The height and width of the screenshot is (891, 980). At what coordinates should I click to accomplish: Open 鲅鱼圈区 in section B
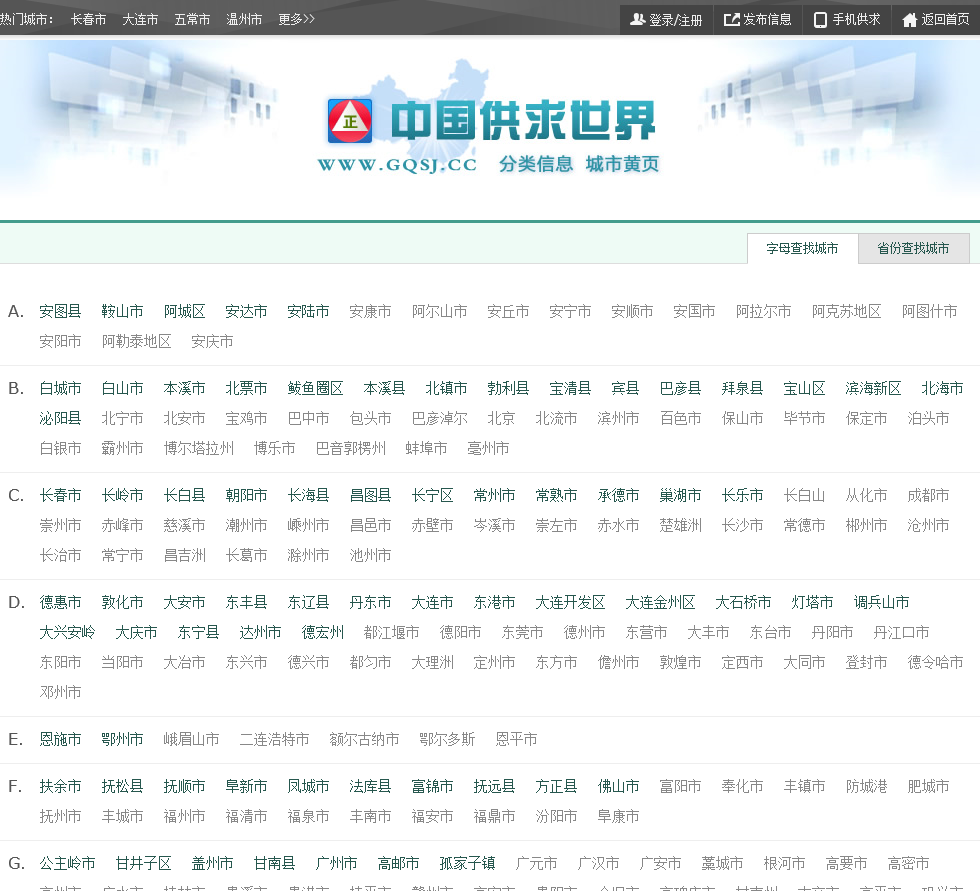(315, 388)
